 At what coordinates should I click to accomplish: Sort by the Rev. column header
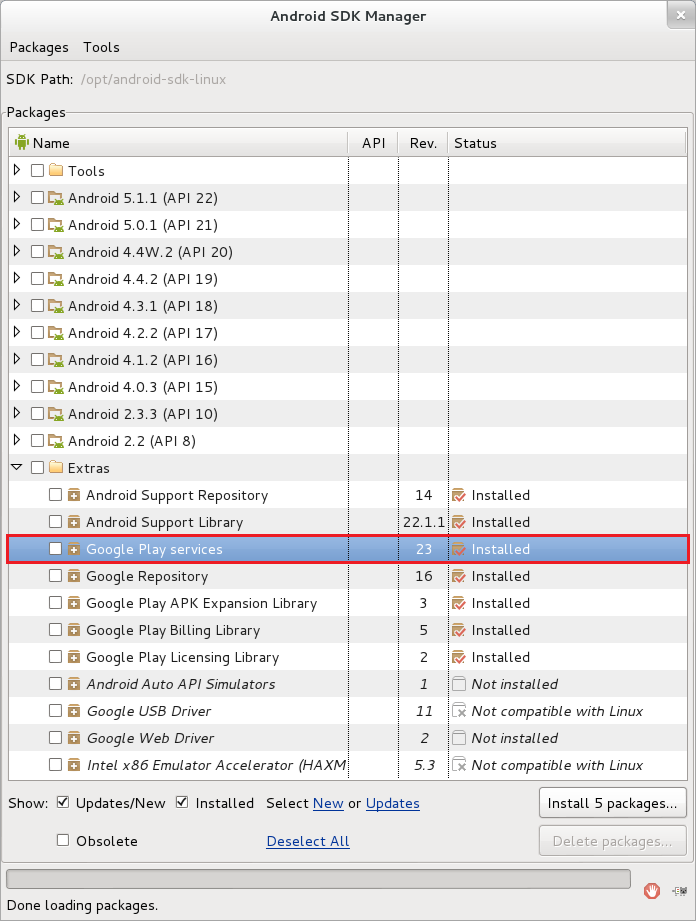(423, 143)
